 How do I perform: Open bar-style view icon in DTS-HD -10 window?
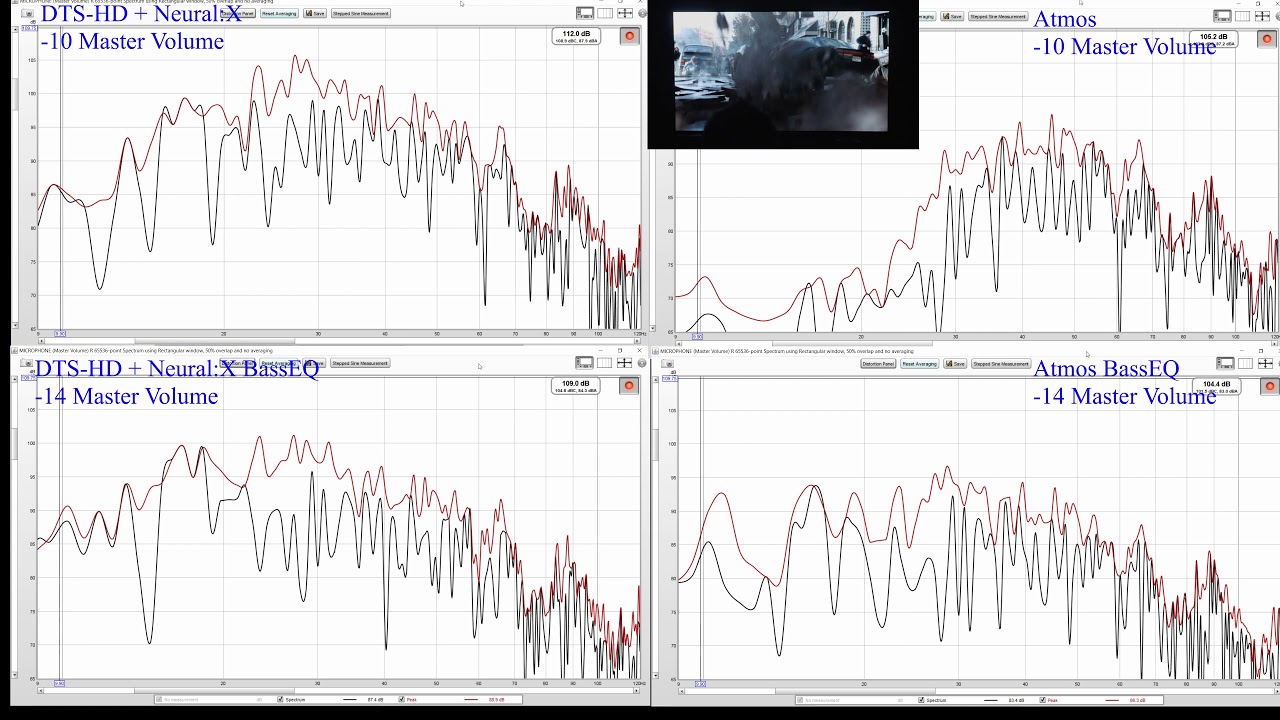tap(605, 13)
